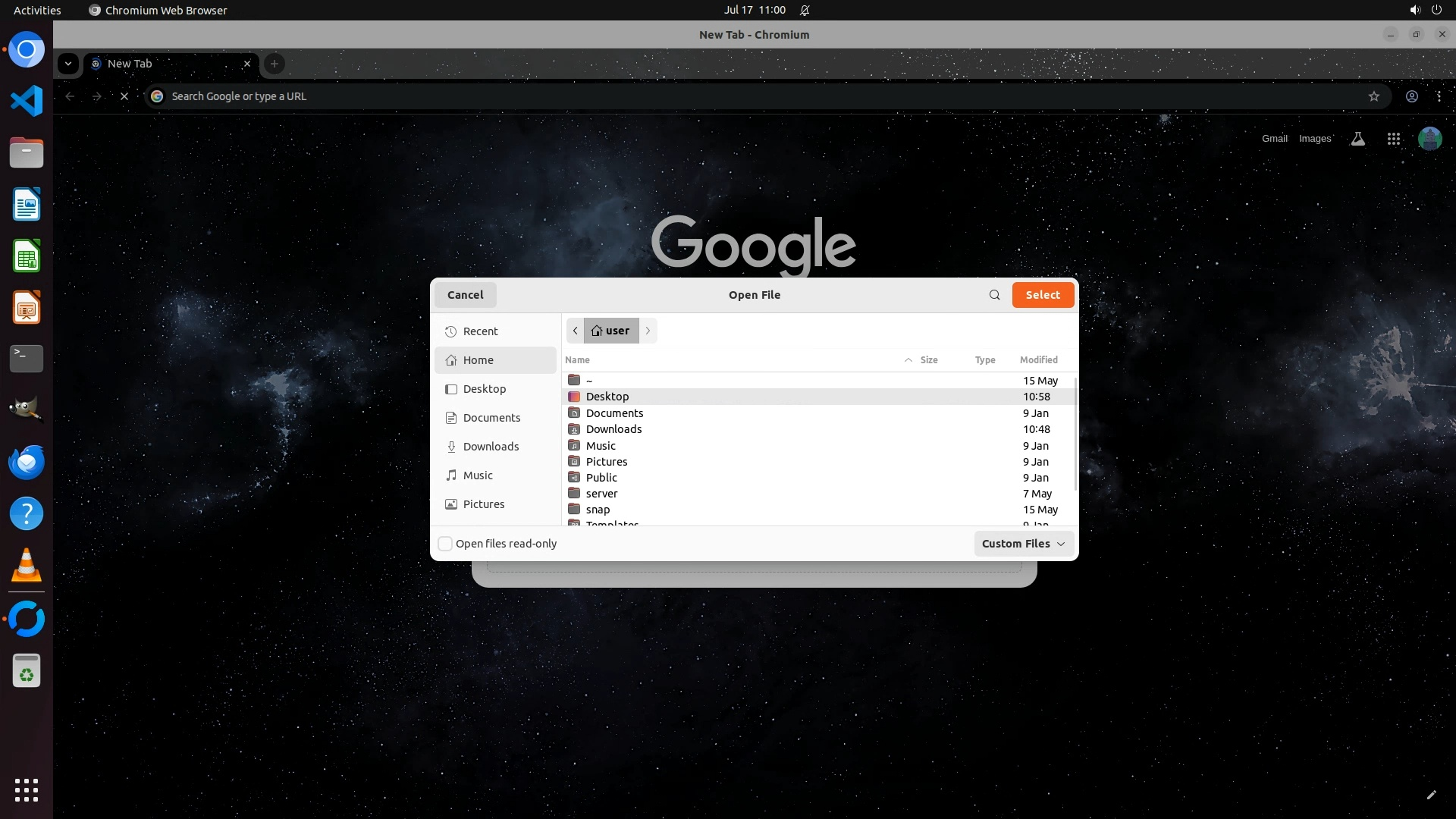Open new tab with plus button
This screenshot has width=1456, height=819.
(x=275, y=64)
